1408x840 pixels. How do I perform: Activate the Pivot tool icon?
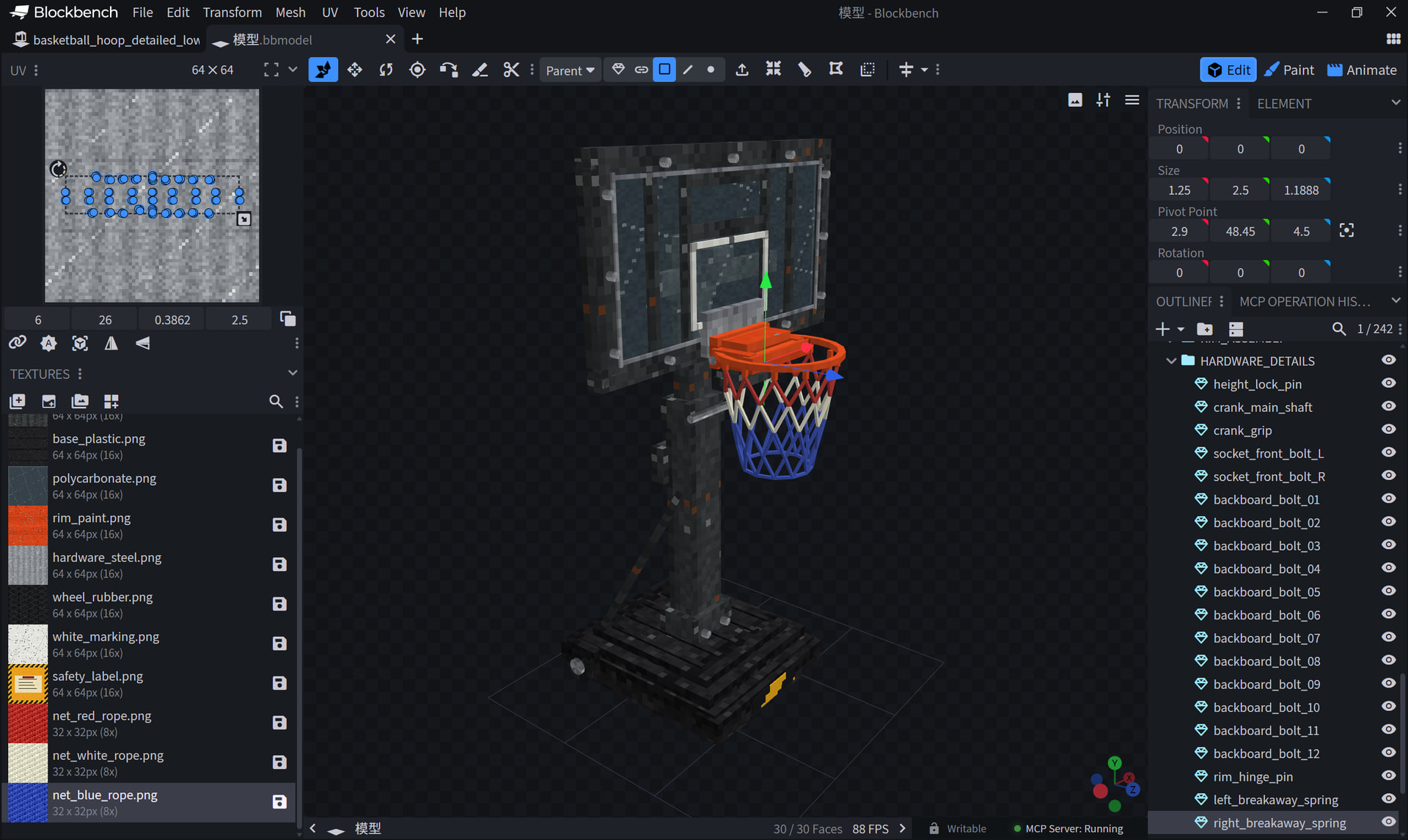[x=417, y=70]
